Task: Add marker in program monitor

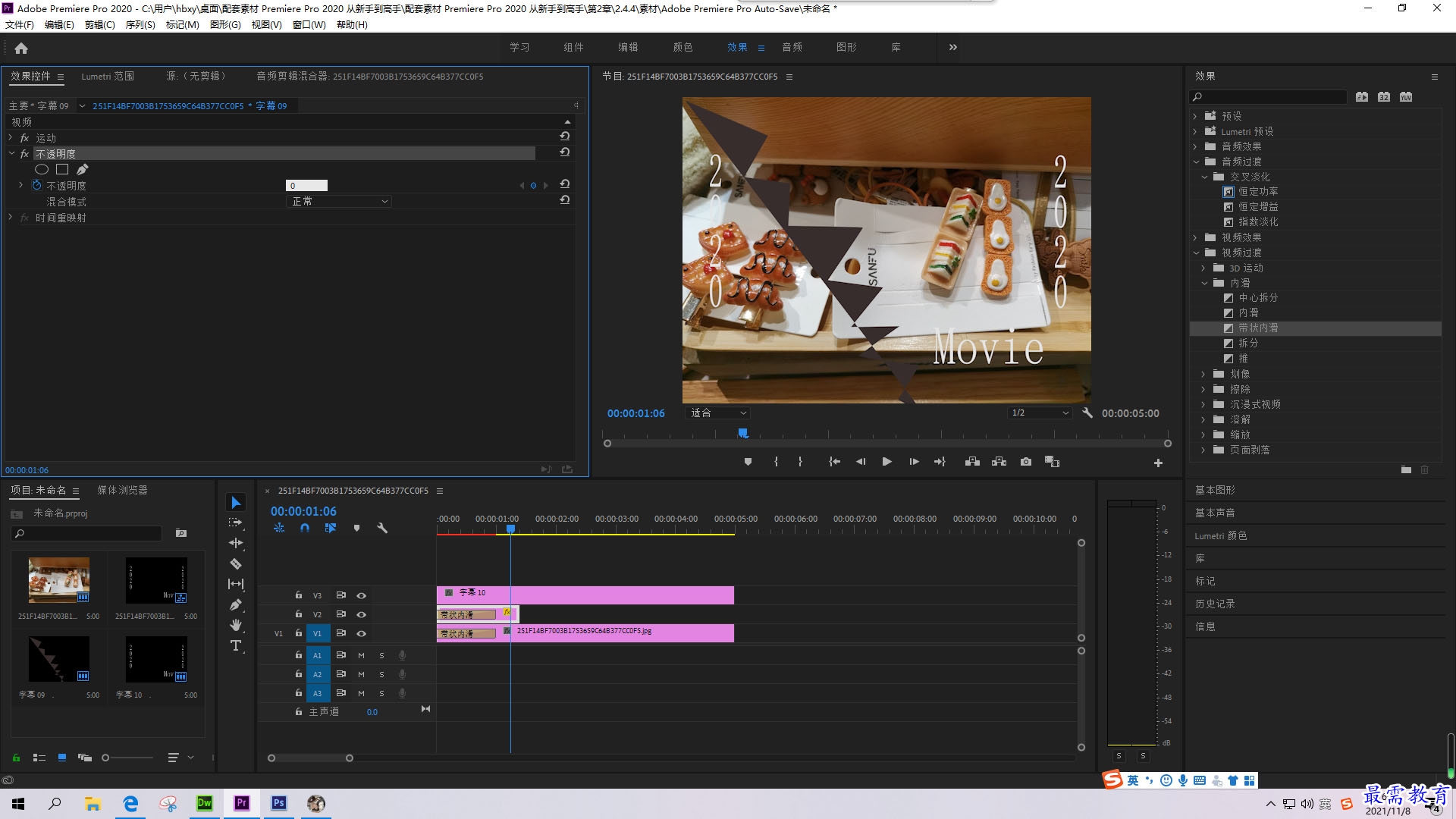Action: (x=748, y=462)
